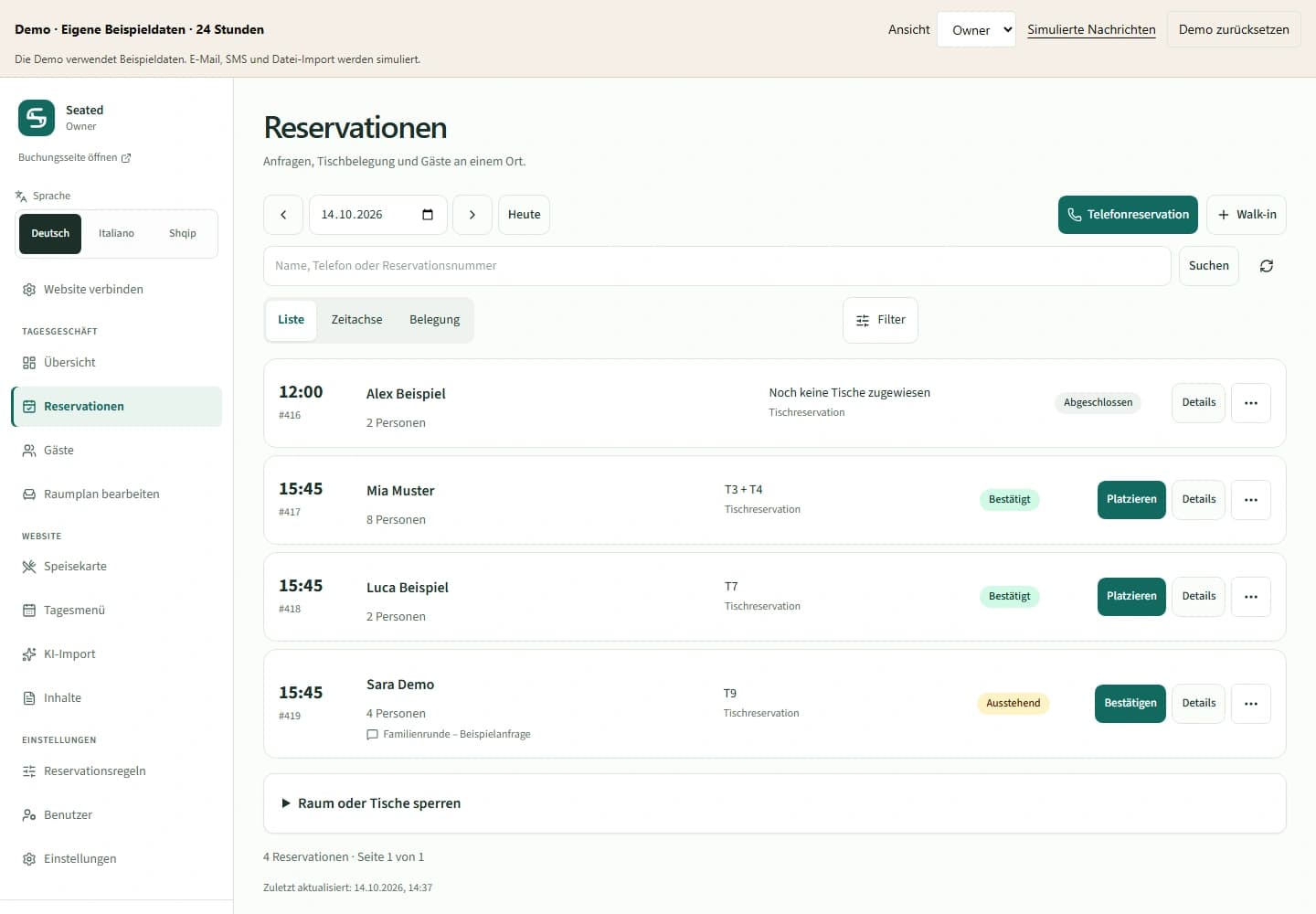Image resolution: width=1316 pixels, height=914 pixels.
Task: Add a Walk-in
Action: 1247,215
